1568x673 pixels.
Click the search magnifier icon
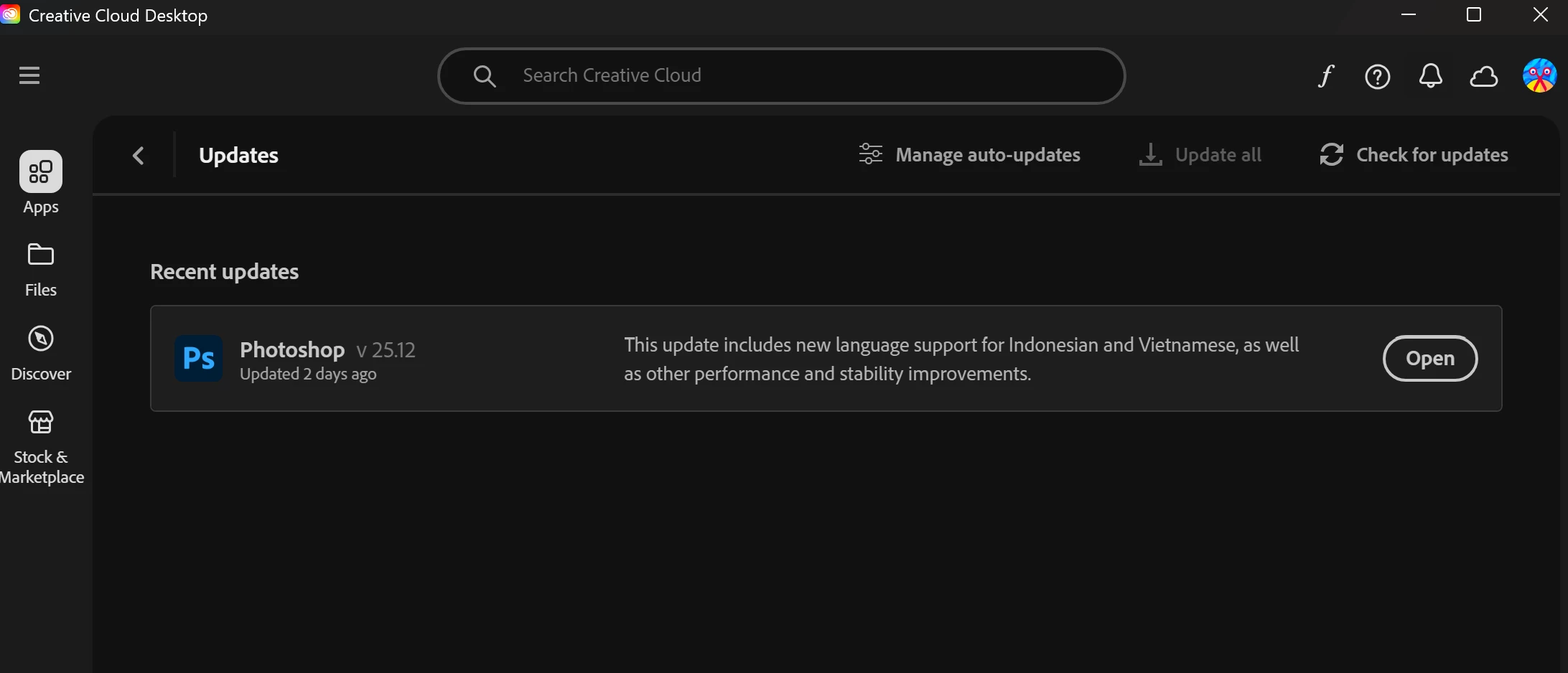click(x=485, y=76)
